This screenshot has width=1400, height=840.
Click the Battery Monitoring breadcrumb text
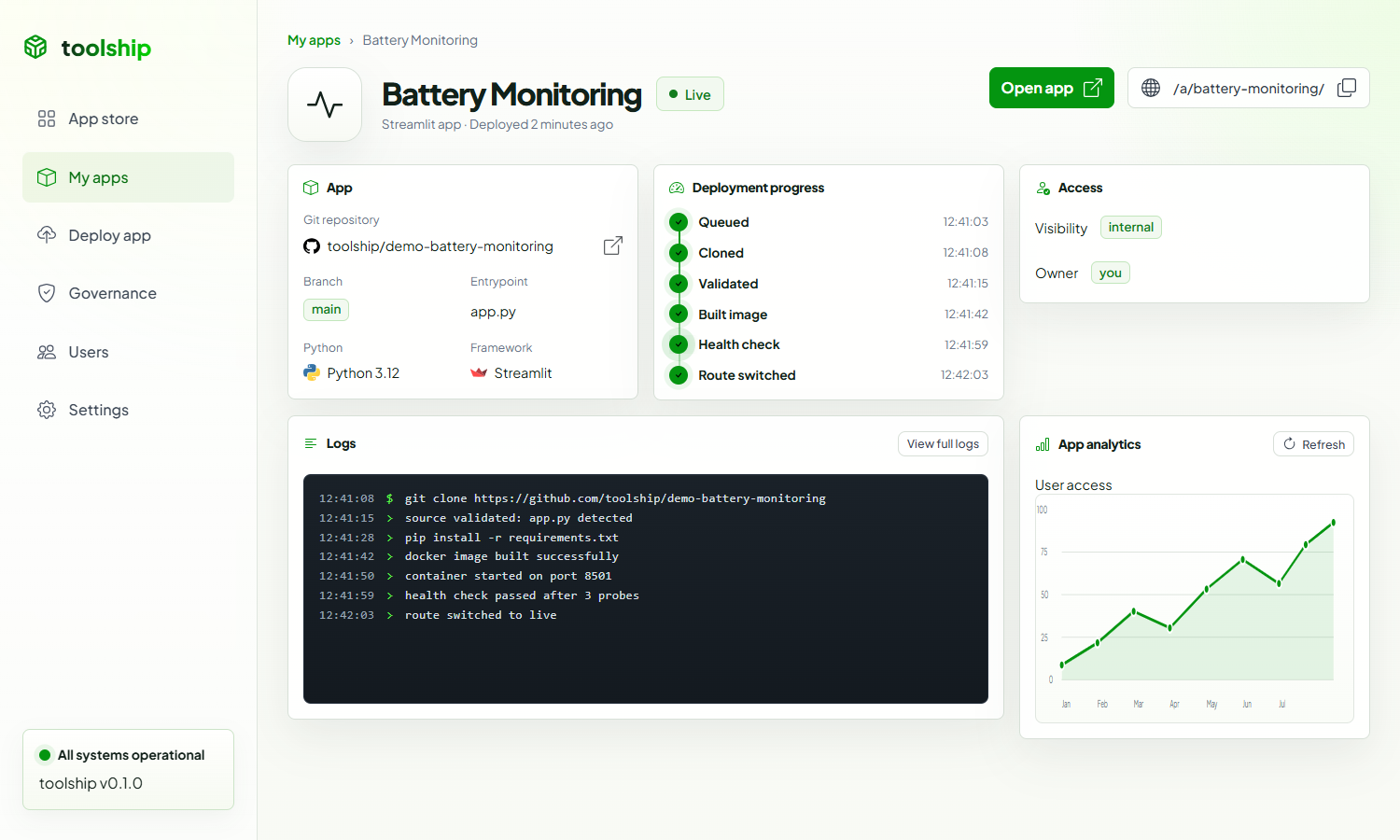click(x=420, y=40)
